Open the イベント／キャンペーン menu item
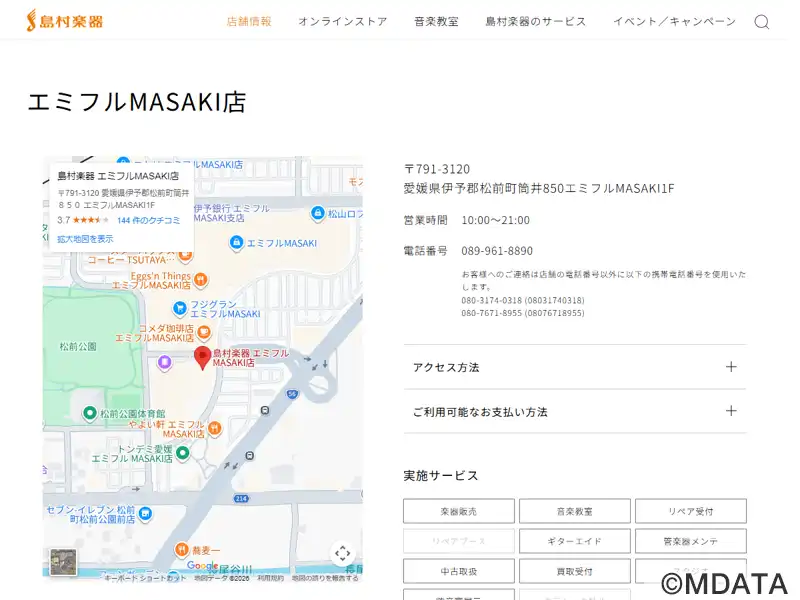 coord(674,21)
